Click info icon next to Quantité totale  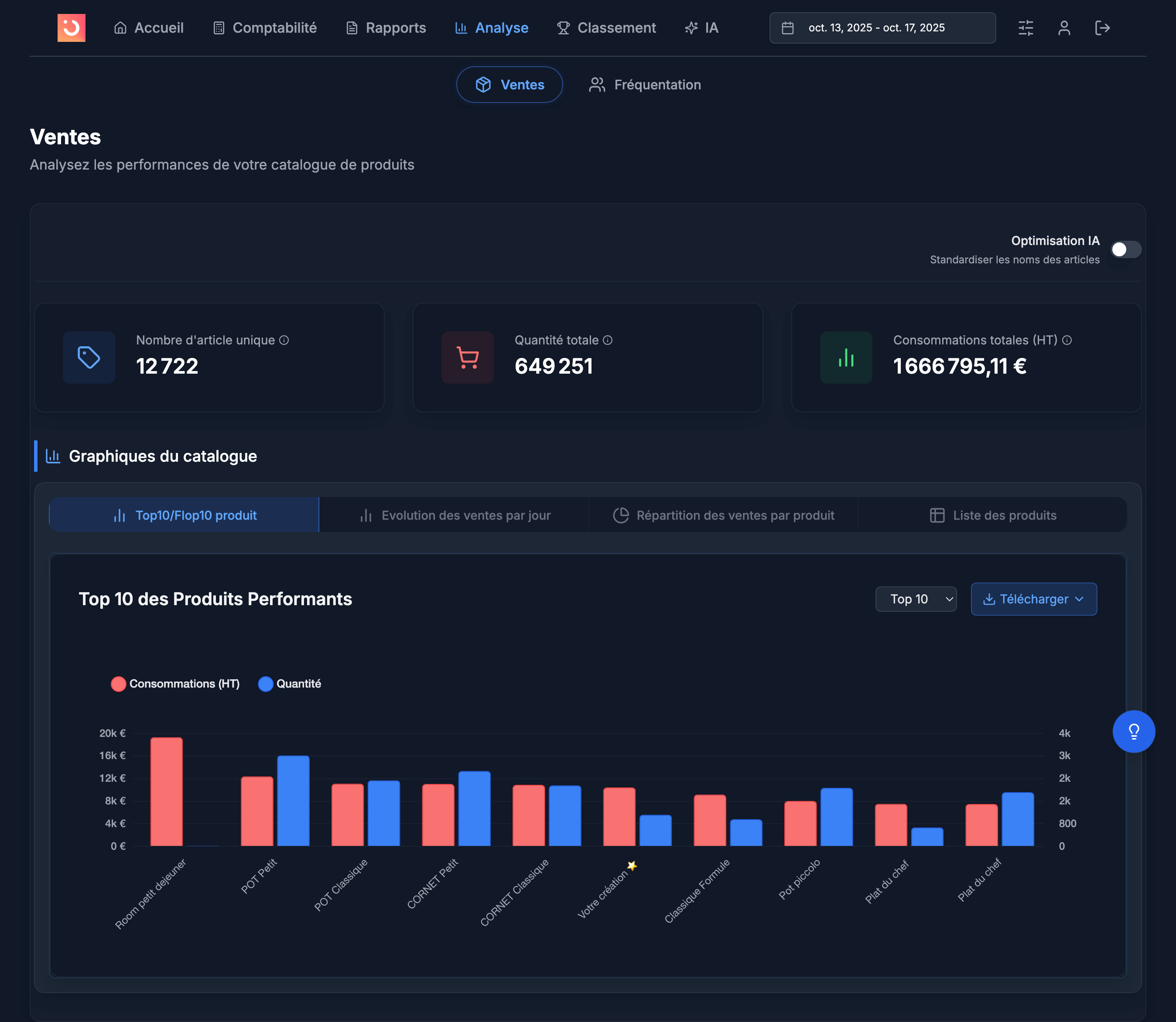coord(608,340)
